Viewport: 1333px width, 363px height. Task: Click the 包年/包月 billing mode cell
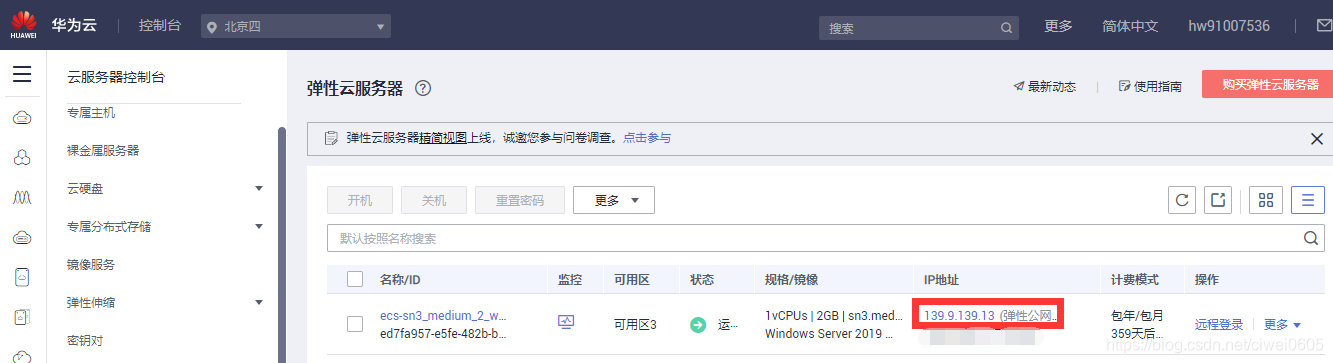1138,316
